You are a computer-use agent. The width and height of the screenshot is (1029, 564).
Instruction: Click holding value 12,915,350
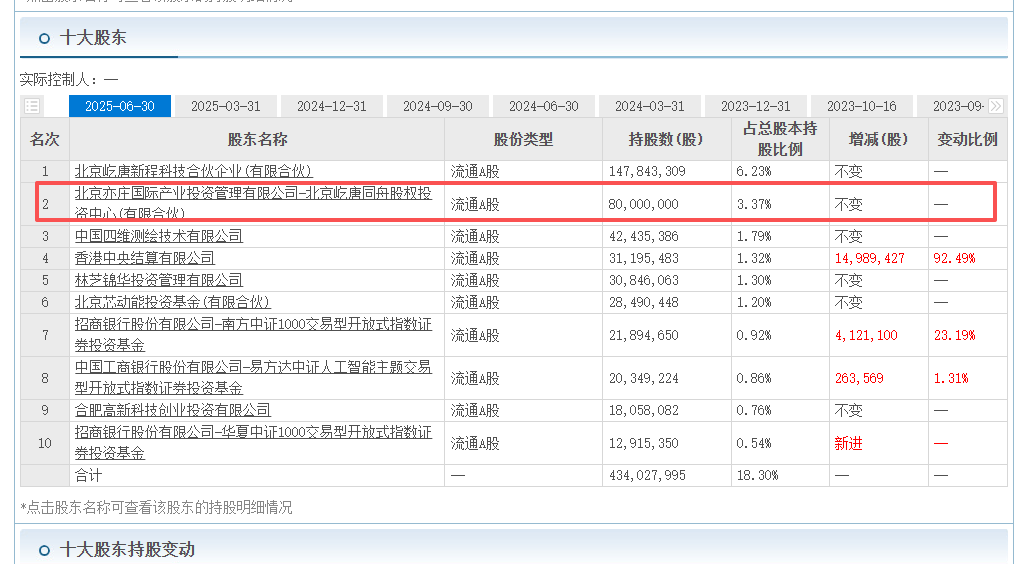click(643, 443)
